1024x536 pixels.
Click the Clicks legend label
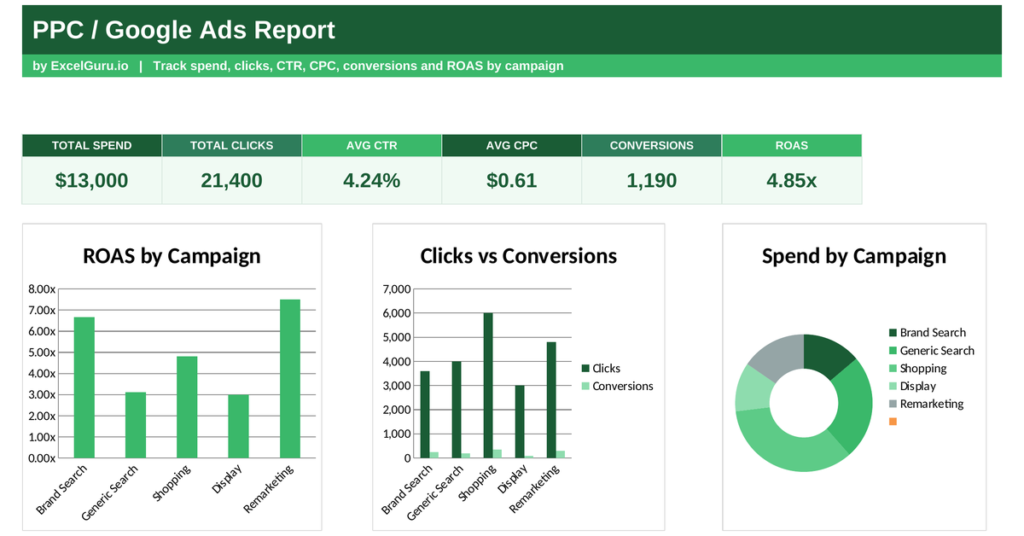pyautogui.click(x=606, y=368)
